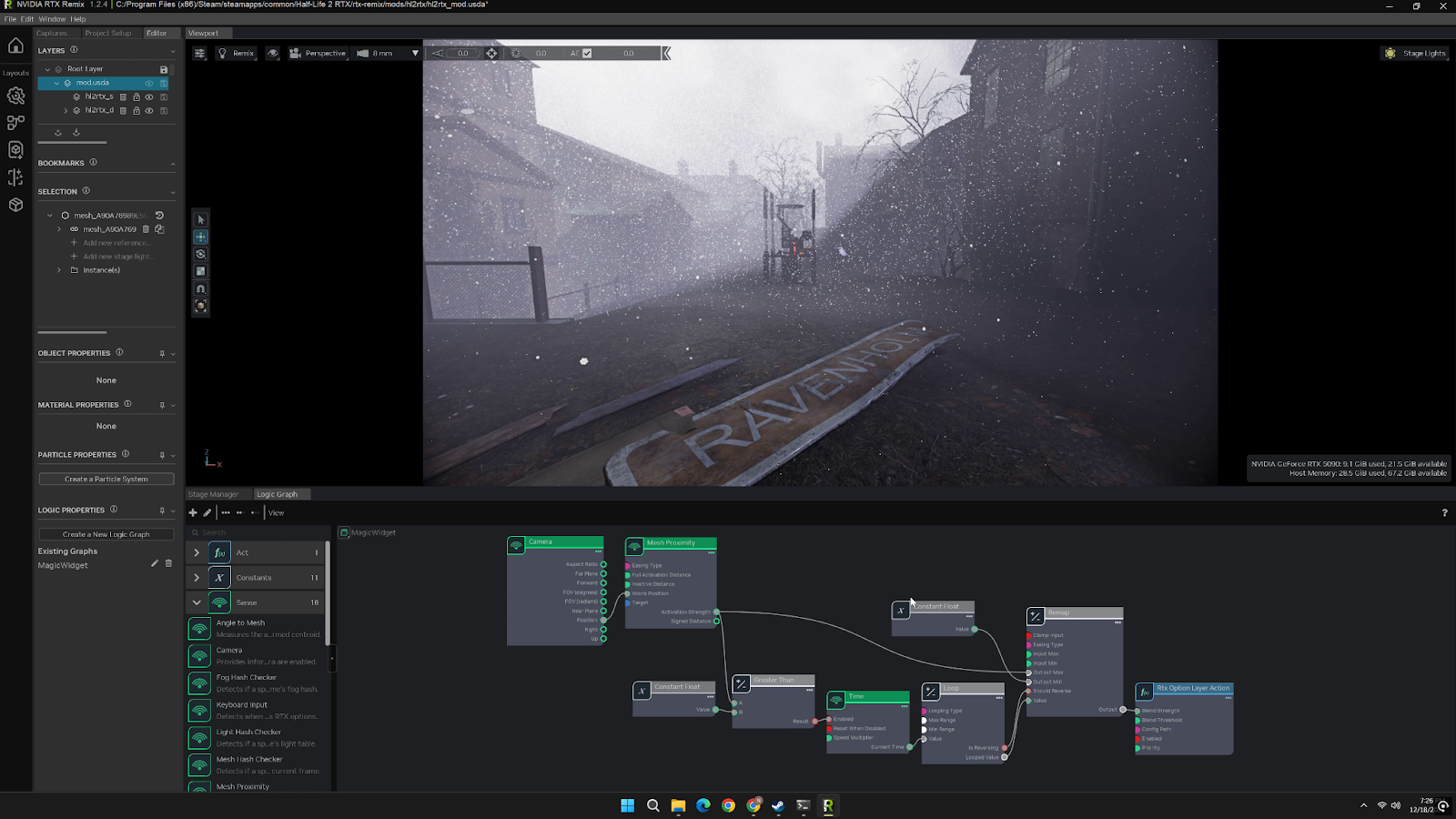Delete the MagicWidget logic graph

tap(168, 564)
